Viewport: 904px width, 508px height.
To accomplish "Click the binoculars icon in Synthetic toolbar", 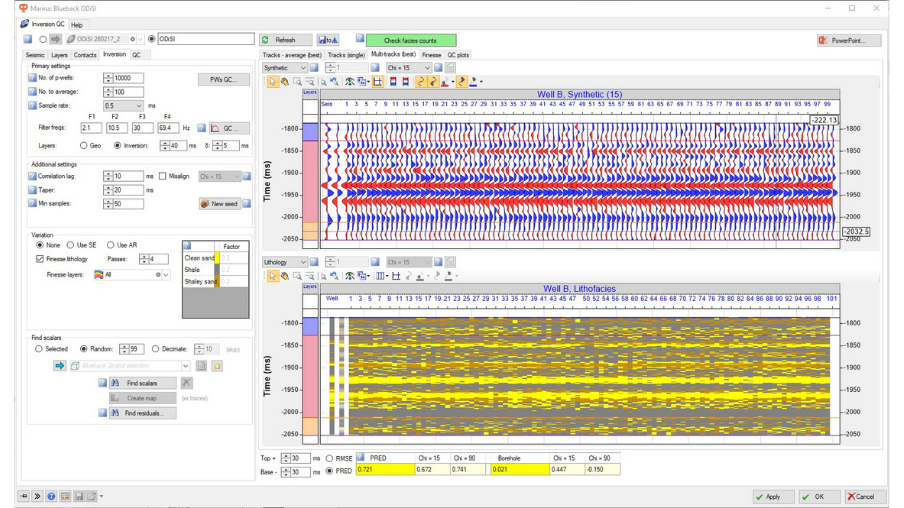I will (x=349, y=82).
